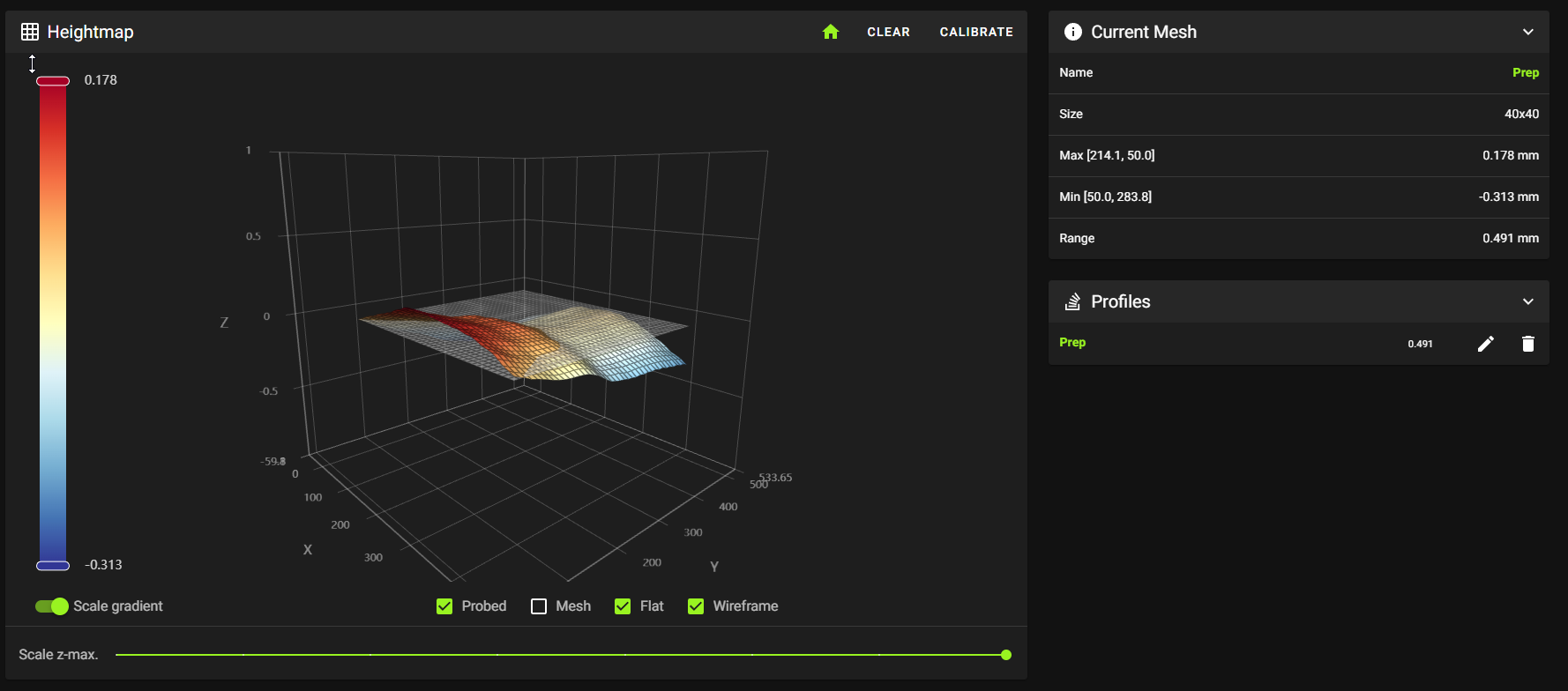Click the Heightmap grid icon
The image size is (1568, 691).
point(30,32)
